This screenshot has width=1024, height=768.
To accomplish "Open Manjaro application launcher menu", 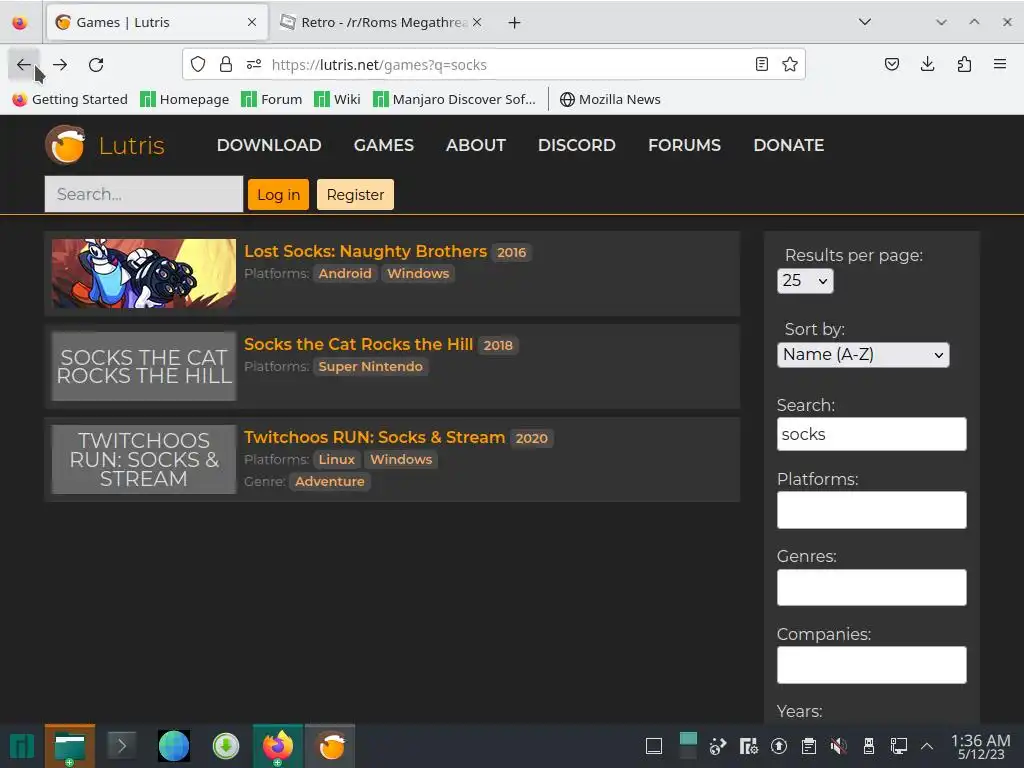I will point(22,746).
